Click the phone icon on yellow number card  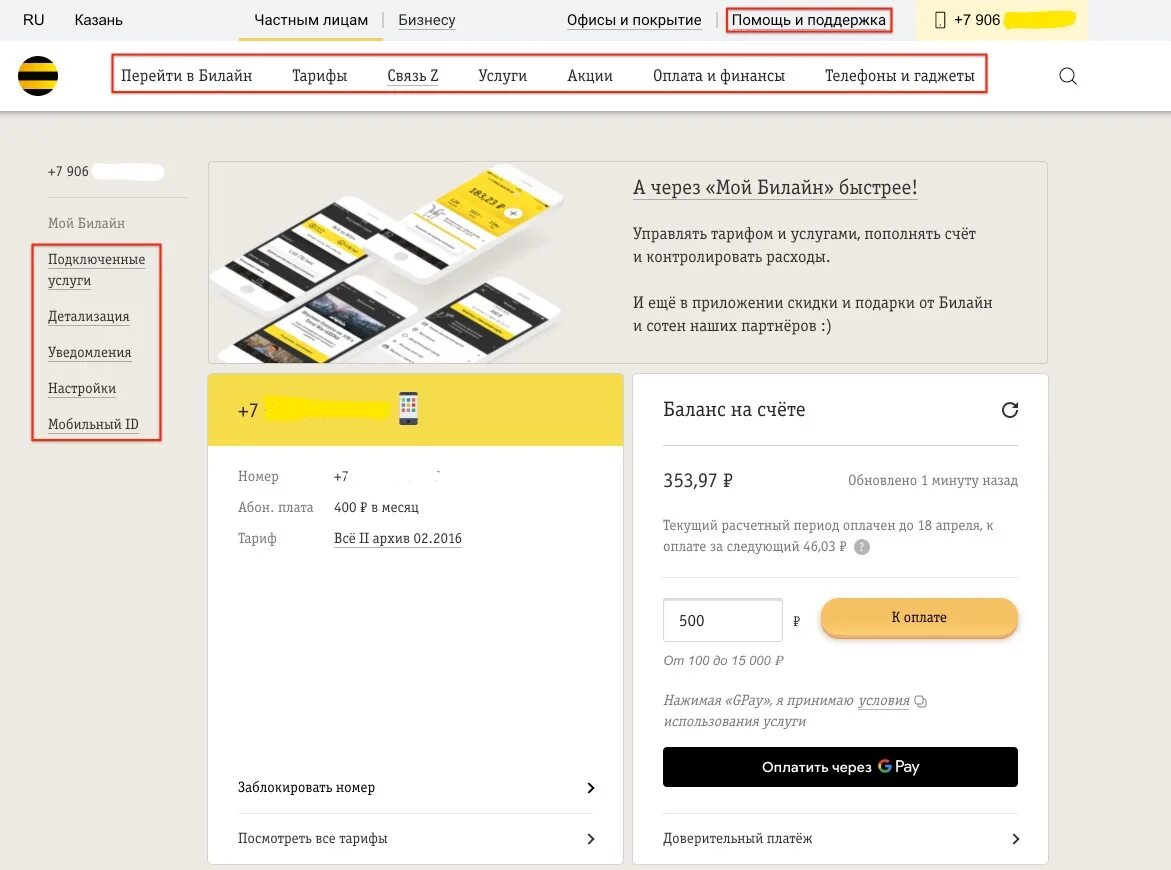pyautogui.click(x=408, y=408)
